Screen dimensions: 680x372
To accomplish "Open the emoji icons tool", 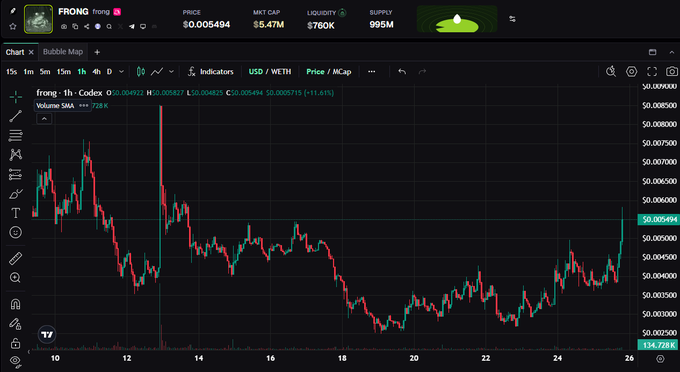I will [15, 232].
